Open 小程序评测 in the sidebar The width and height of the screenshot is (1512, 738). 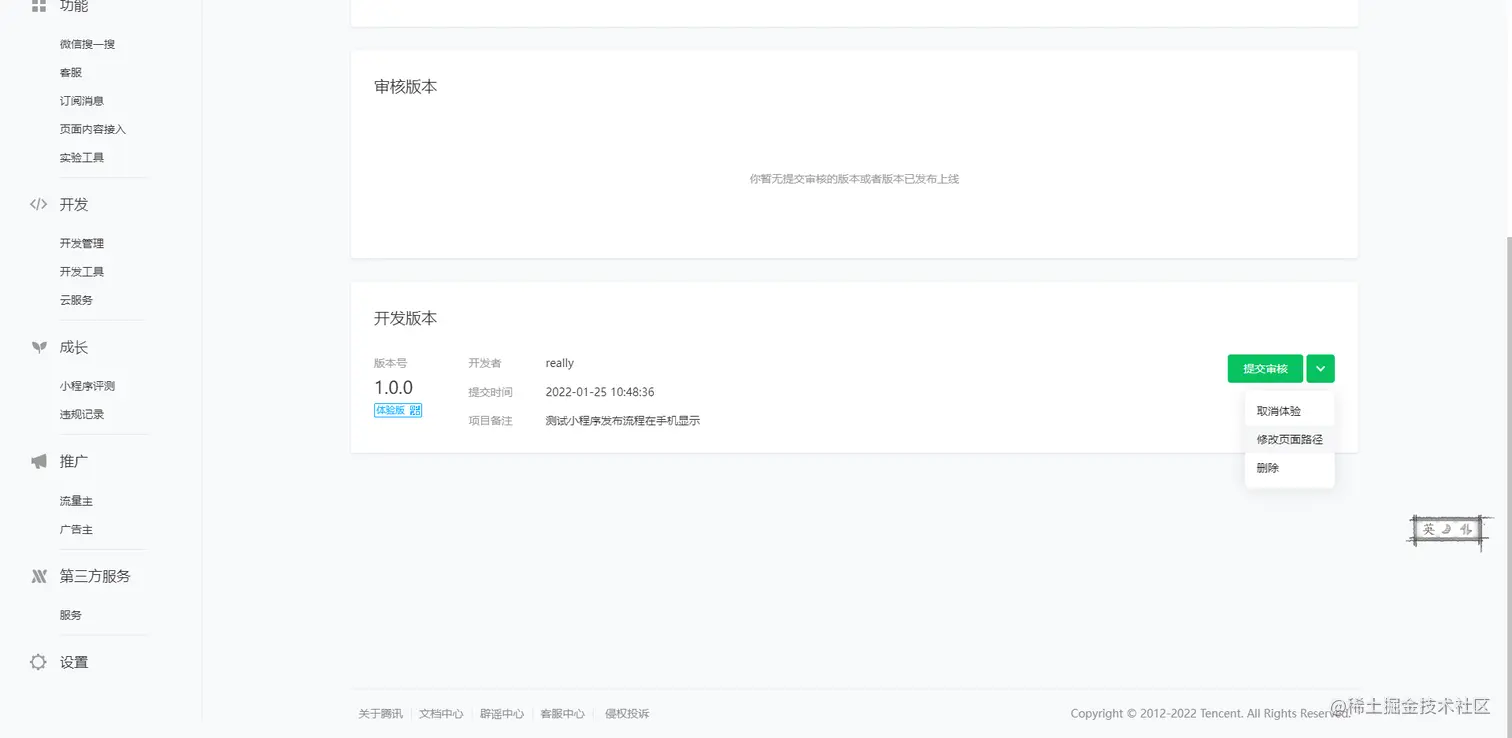(x=87, y=386)
